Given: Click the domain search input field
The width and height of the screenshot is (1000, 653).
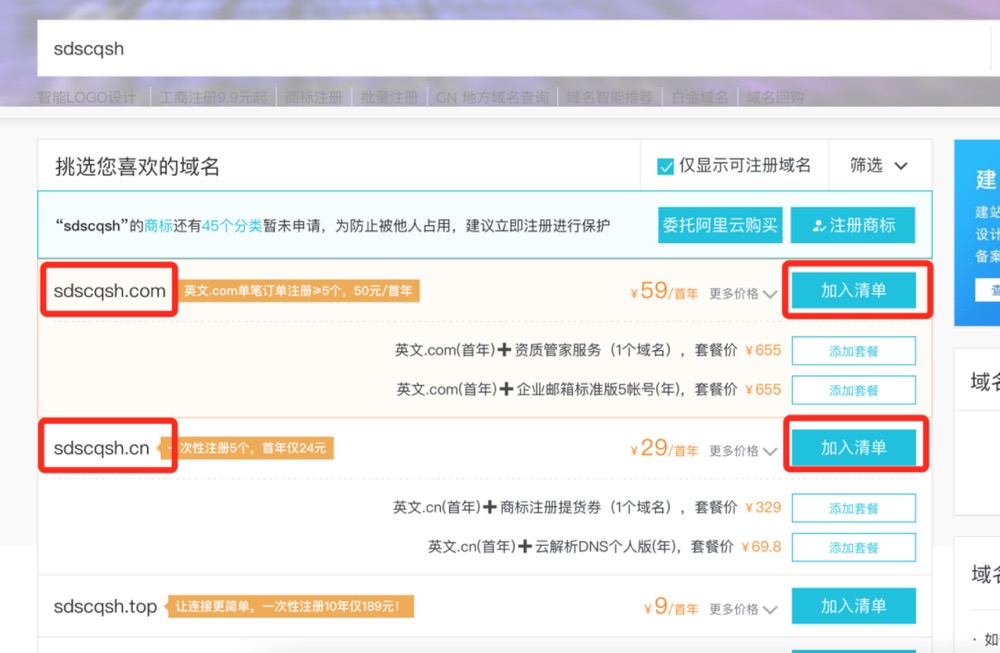Looking at the screenshot, I should (x=500, y=49).
